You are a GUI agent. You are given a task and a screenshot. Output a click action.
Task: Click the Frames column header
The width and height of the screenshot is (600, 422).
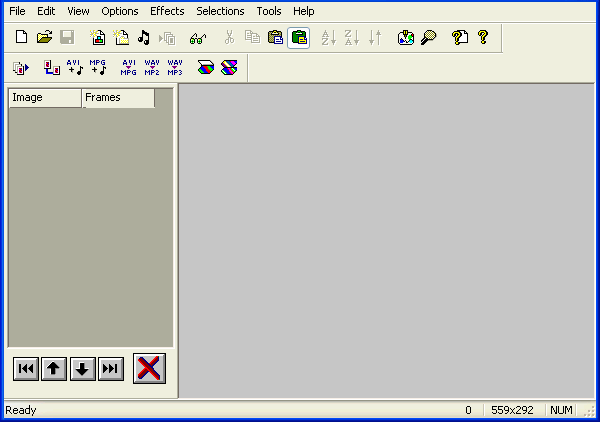coord(118,98)
